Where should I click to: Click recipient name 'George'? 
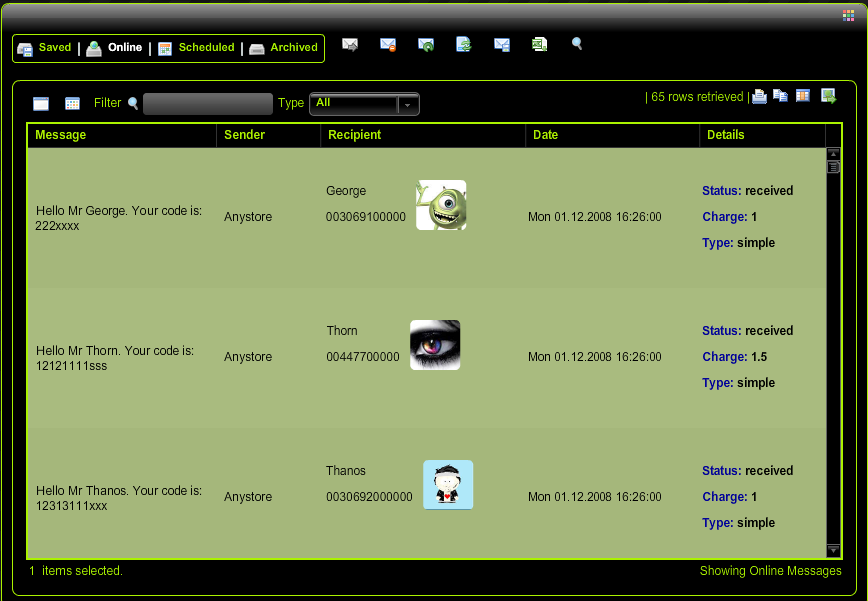[x=346, y=191]
